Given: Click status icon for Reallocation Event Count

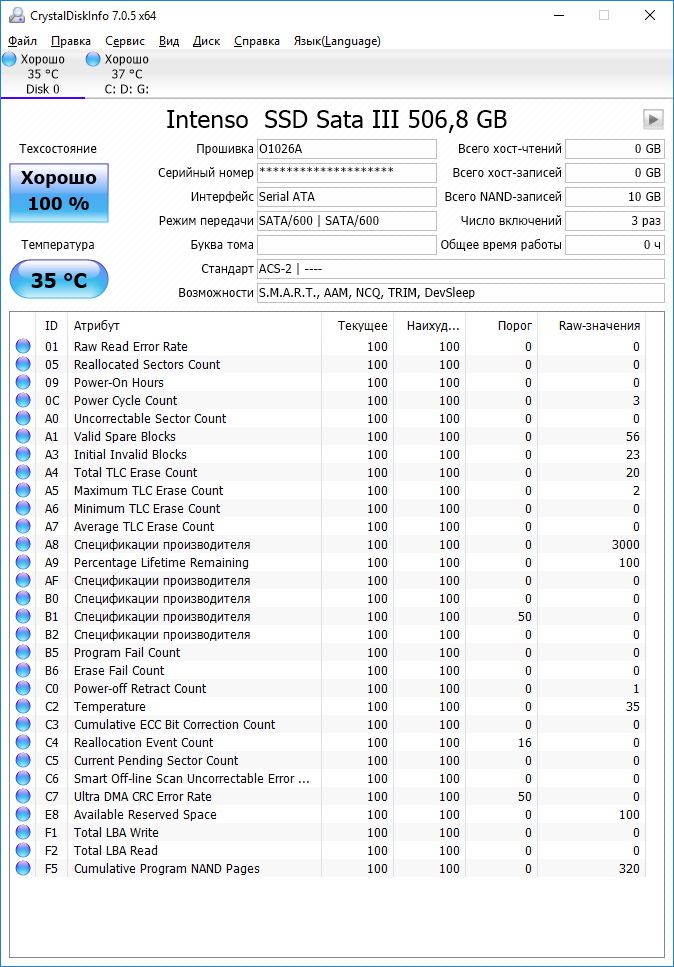Looking at the screenshot, I should 23,743.
